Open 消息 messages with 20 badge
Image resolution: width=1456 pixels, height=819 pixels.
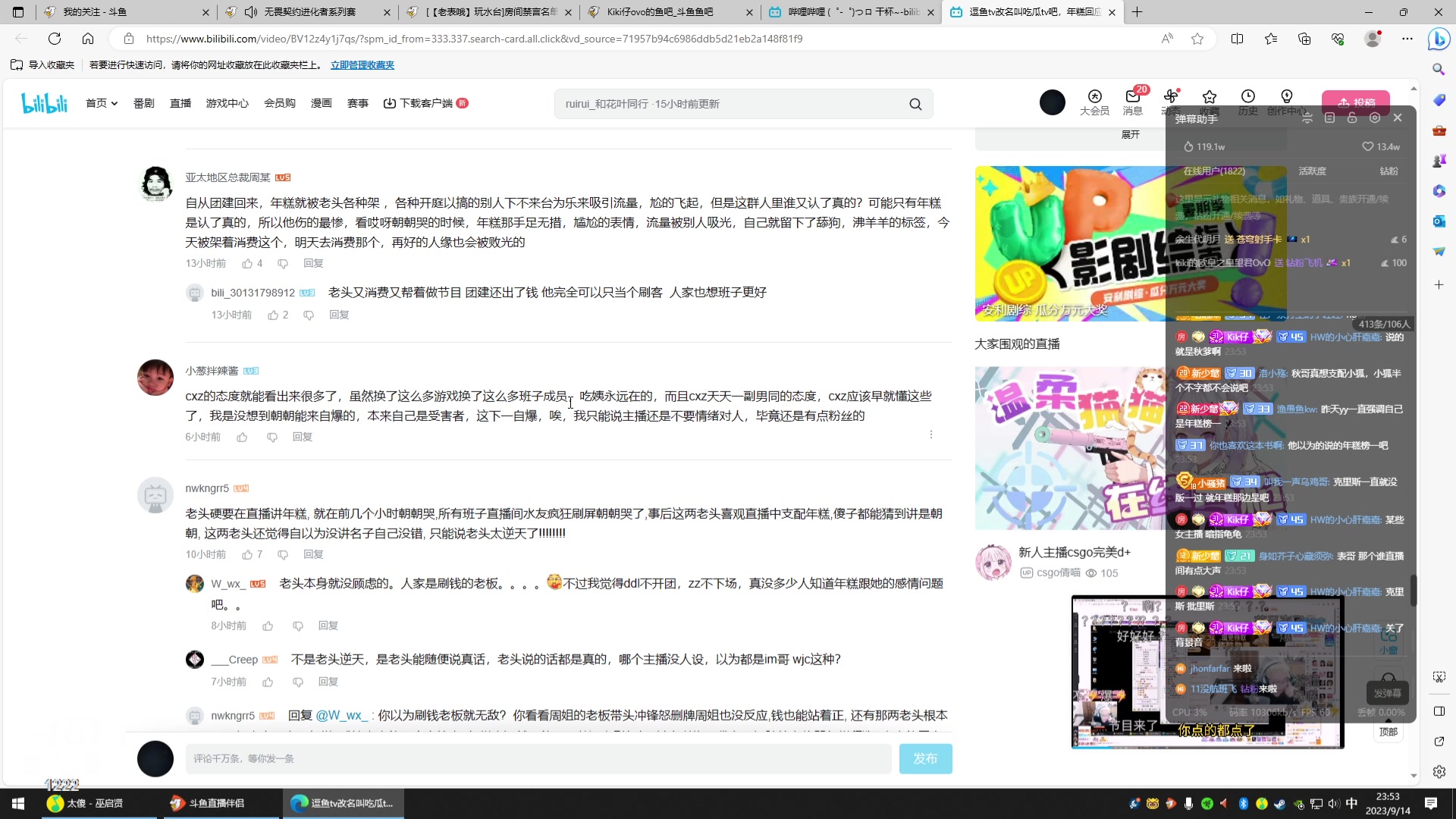tap(1133, 102)
